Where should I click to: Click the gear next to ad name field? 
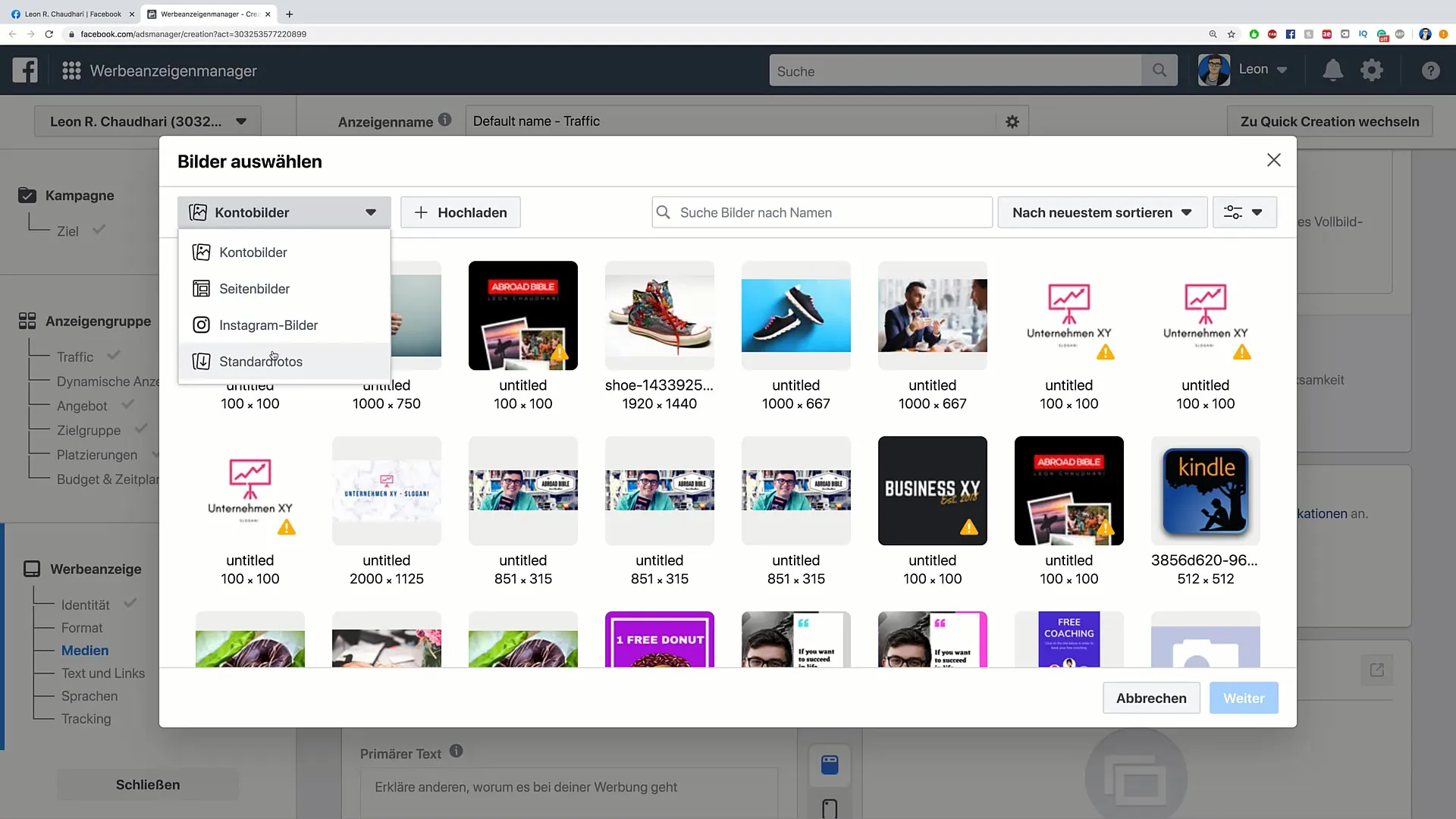(1012, 121)
